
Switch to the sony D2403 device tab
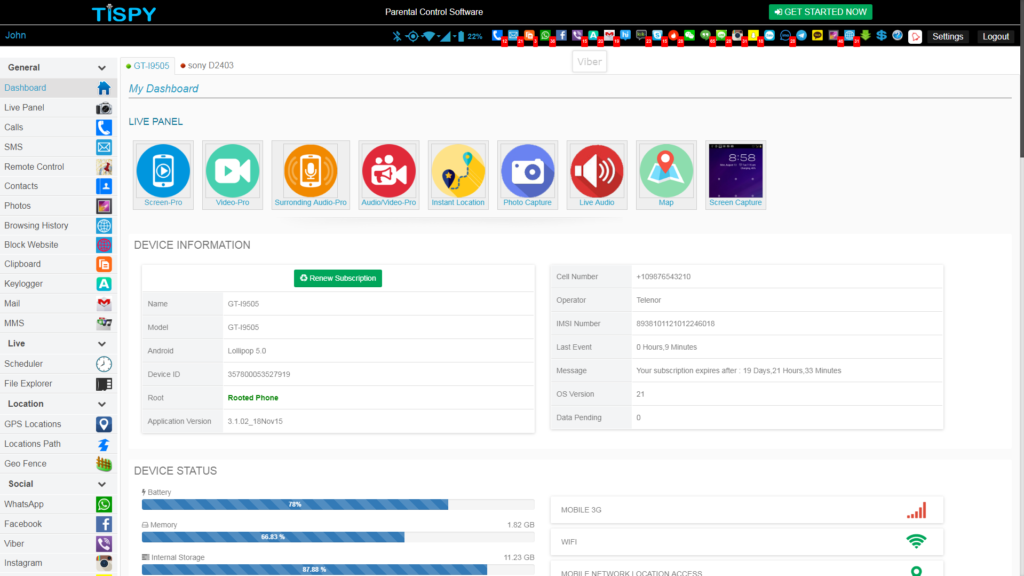[210, 65]
